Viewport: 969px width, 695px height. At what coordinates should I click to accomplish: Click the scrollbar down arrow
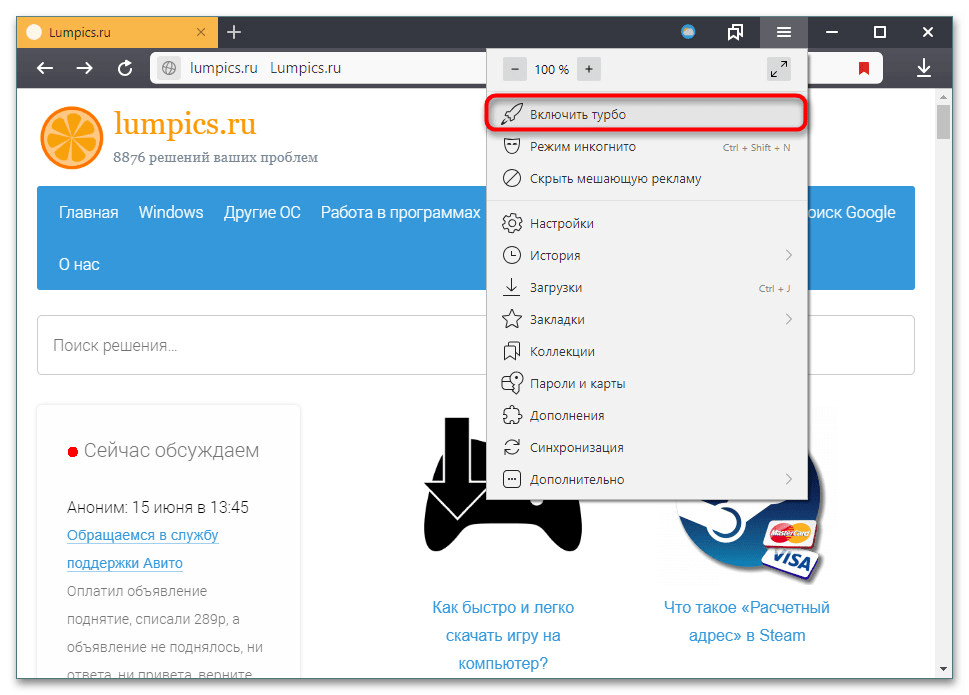943,669
